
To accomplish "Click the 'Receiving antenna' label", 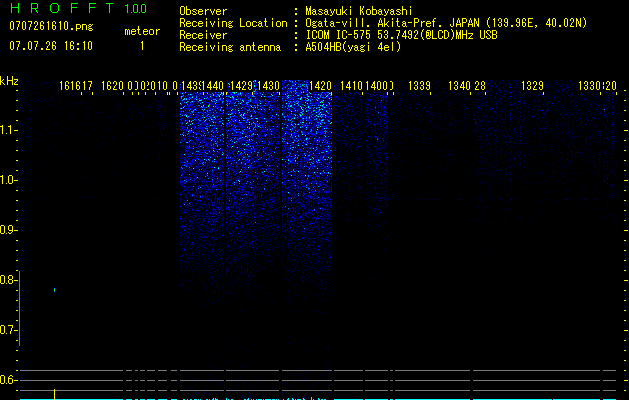I will pyautogui.click(x=230, y=47).
